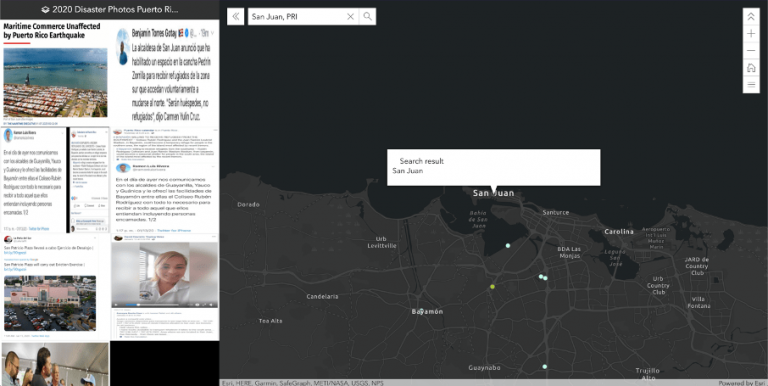
Task: Click the Bayamón map label
Action: click(427, 312)
